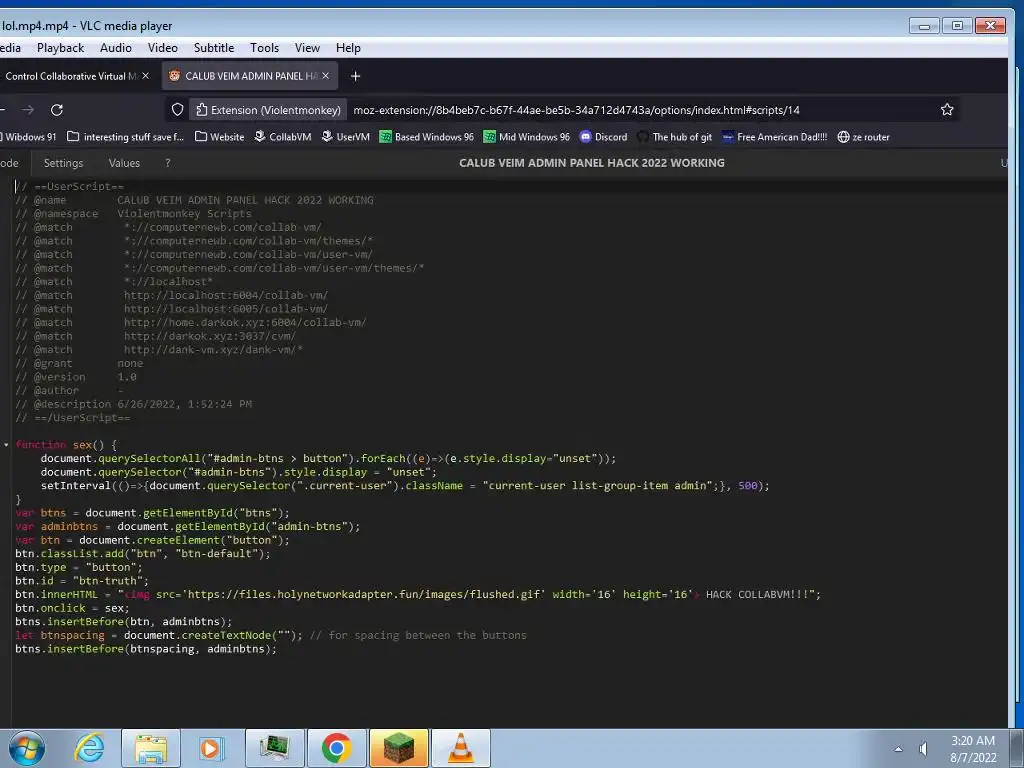Click the Extension (Violentmonkey) identity badge
The image size is (1024, 768).
pyautogui.click(x=268, y=110)
